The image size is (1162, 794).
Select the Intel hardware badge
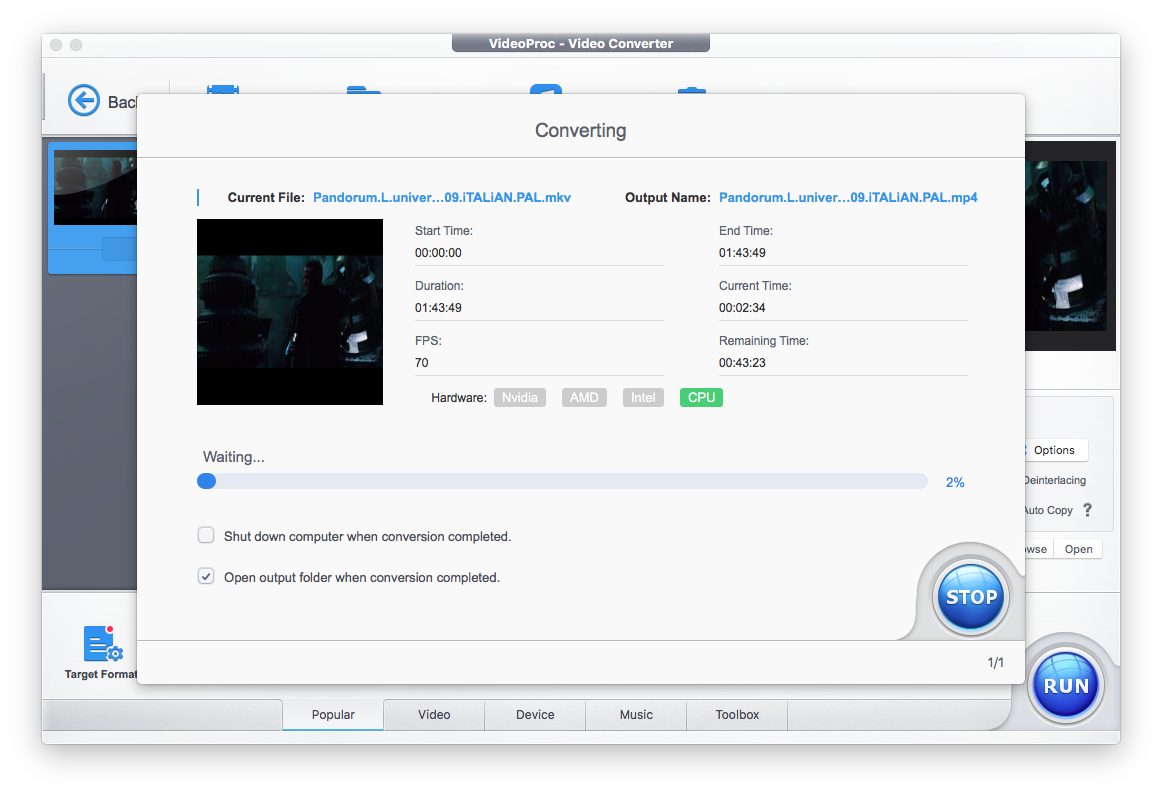643,397
